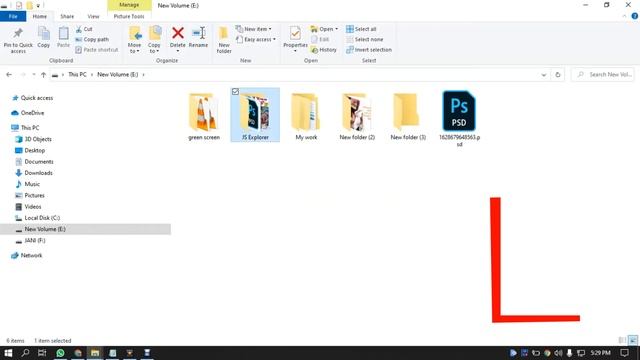Open file History
Viewport: 640px width, 360px height.
click(324, 50)
